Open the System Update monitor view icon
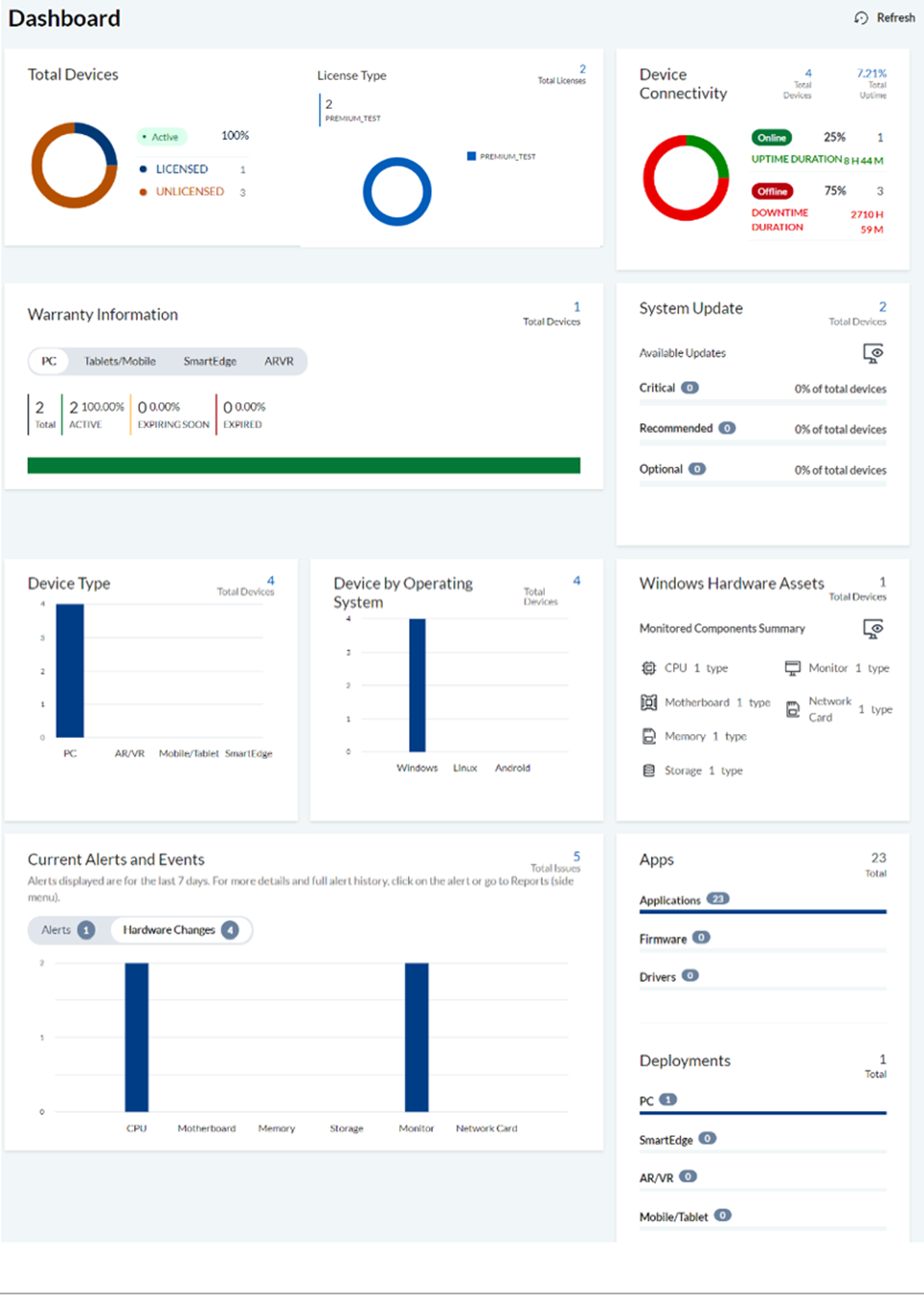The image size is (924, 1302). click(x=873, y=353)
